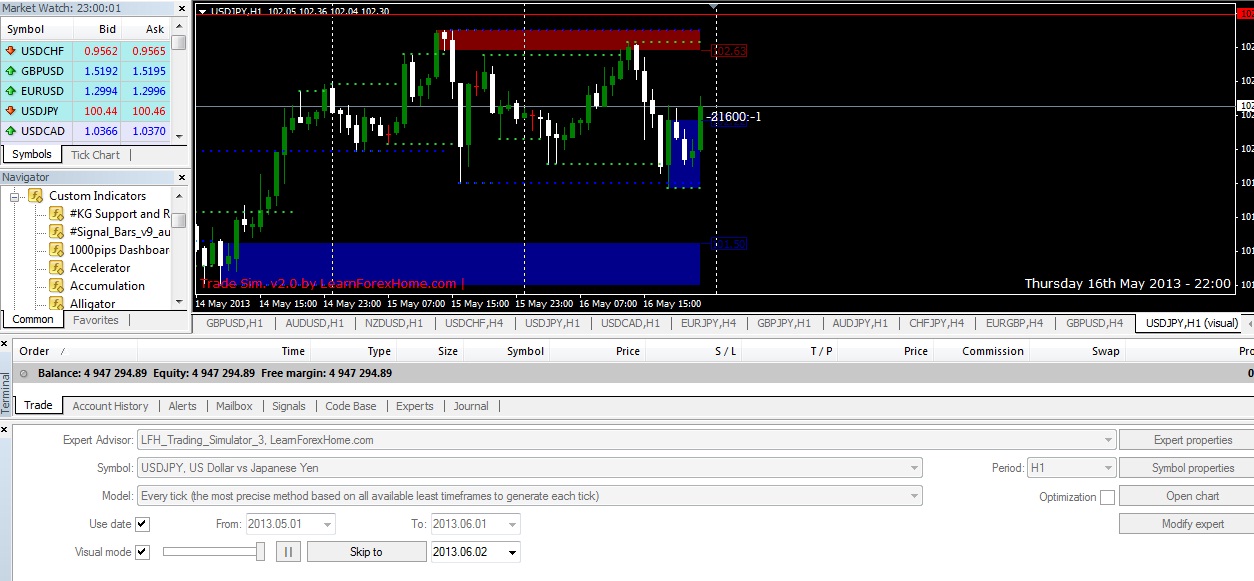Click the GBPUSD up-arrow symbol icon
1254x581 pixels.
(11, 71)
